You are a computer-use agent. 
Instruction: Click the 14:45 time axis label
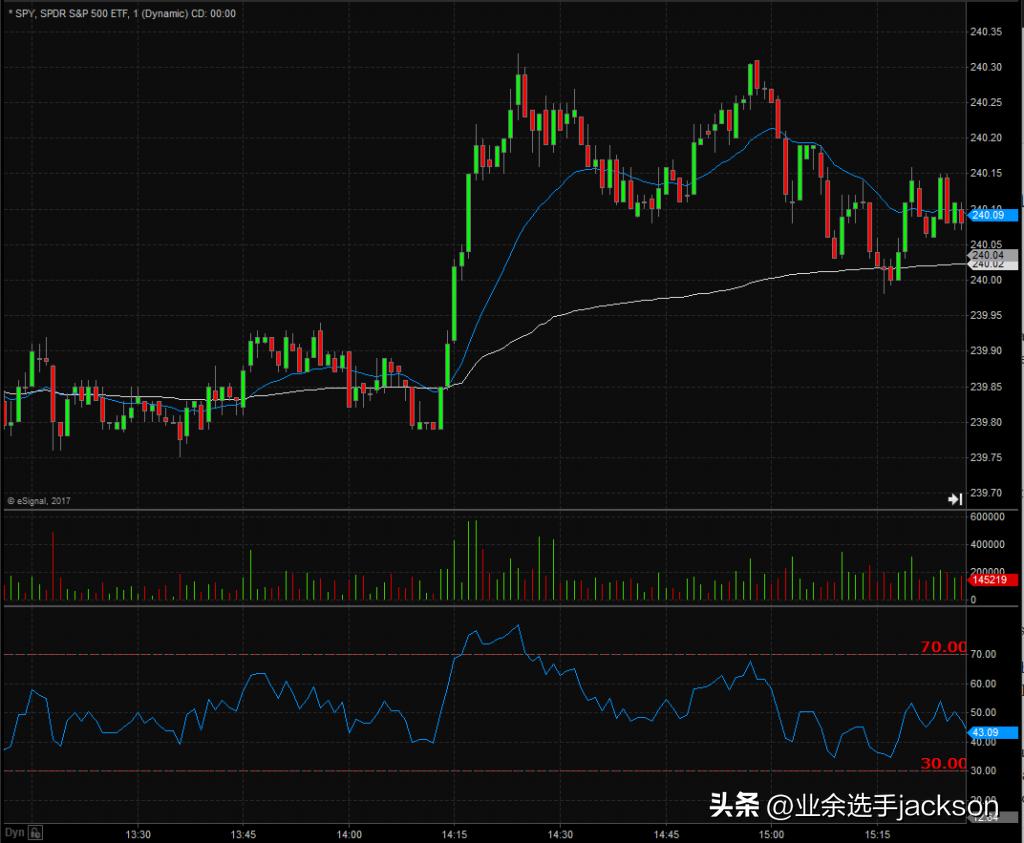[x=665, y=835]
